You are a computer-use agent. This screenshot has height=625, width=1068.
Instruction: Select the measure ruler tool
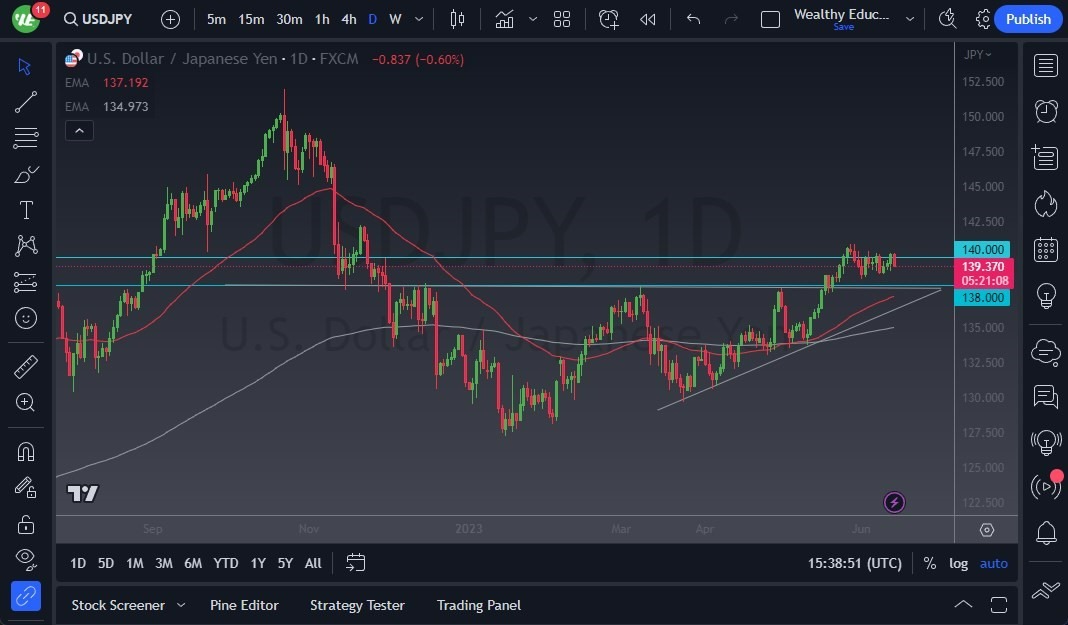[x=26, y=366]
